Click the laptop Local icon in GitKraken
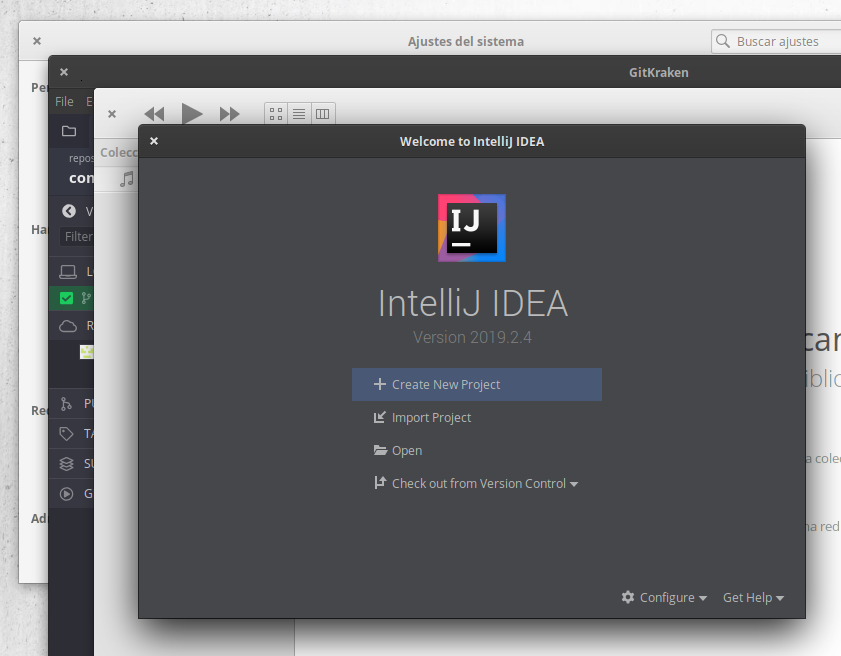The image size is (841, 656). (68, 272)
